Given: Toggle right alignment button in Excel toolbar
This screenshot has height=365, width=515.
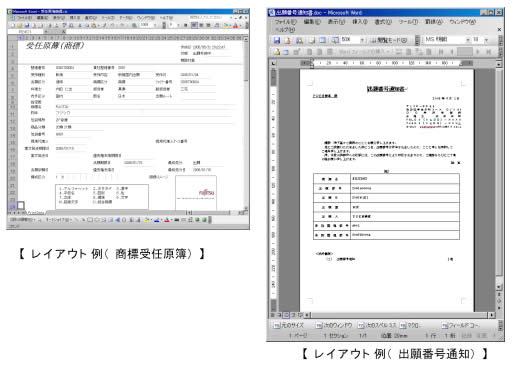Looking at the screenshot, I should tap(208, 25).
